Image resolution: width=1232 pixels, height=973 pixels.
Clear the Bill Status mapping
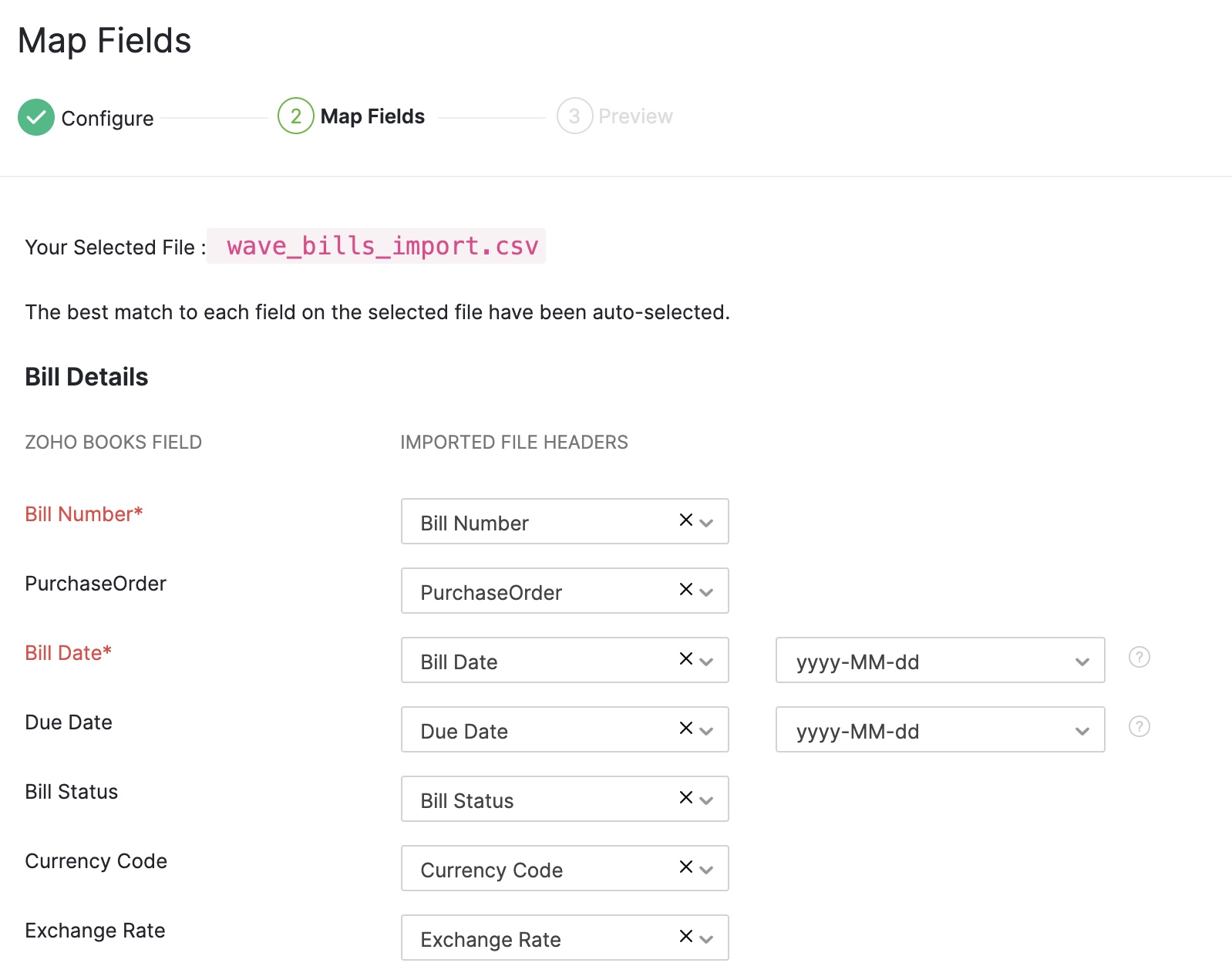click(685, 798)
